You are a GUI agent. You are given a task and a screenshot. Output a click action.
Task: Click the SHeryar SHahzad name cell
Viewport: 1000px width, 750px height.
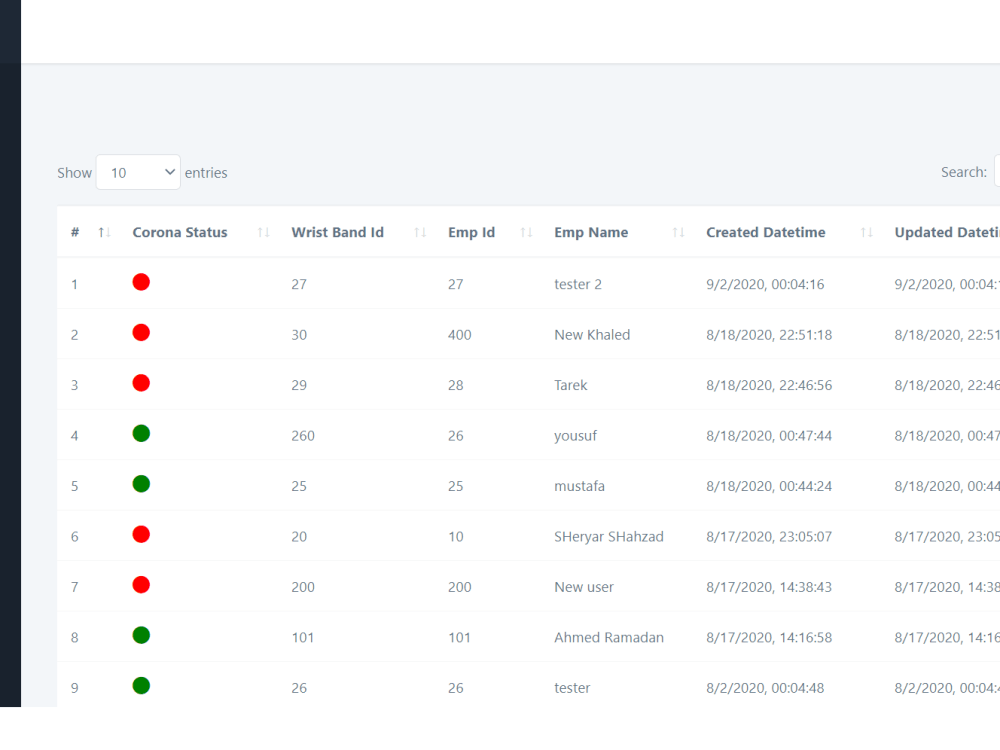pos(608,537)
